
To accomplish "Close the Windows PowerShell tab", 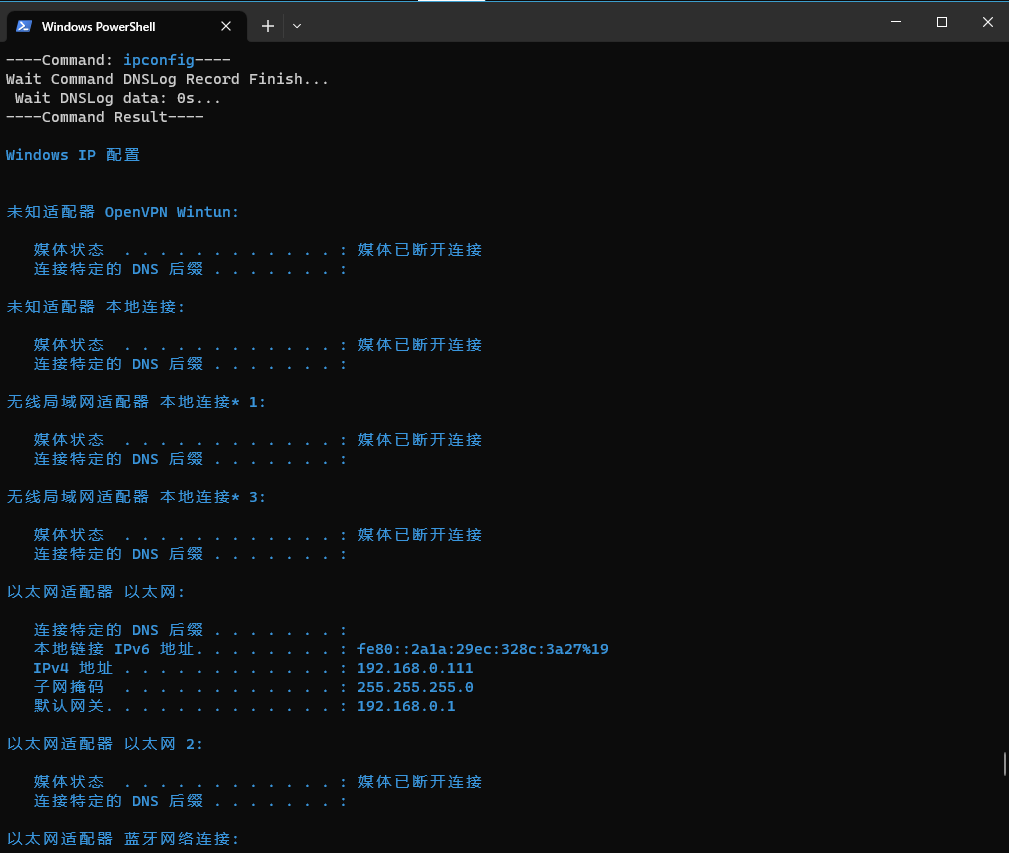I will click(x=227, y=26).
